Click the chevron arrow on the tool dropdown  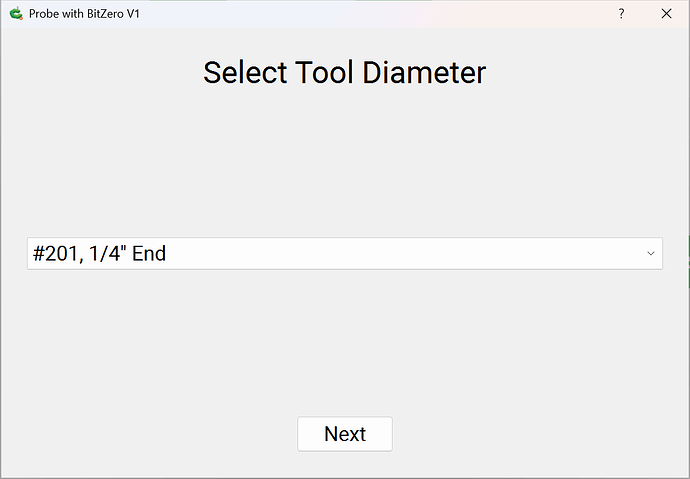pos(651,254)
